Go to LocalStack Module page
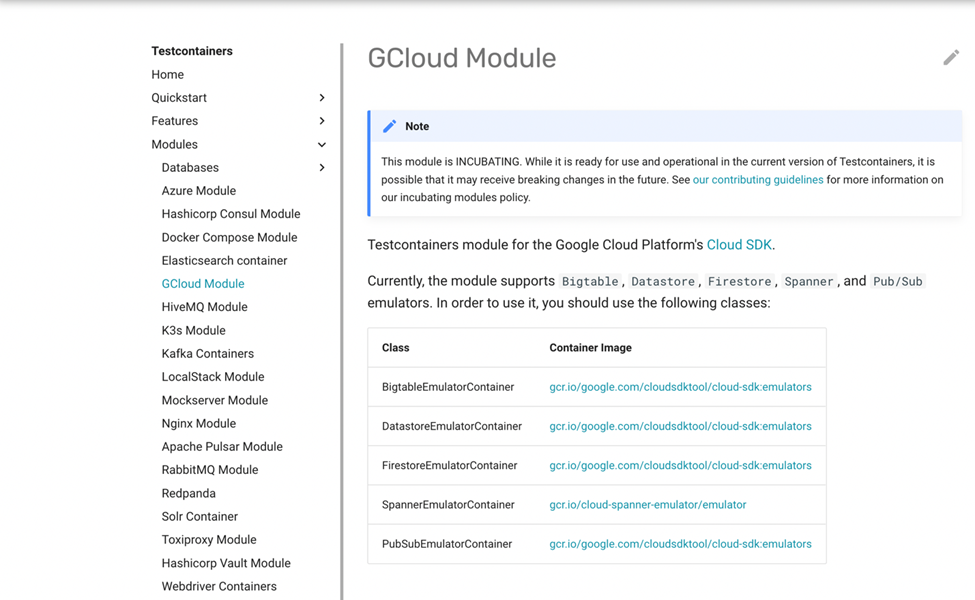 [213, 377]
